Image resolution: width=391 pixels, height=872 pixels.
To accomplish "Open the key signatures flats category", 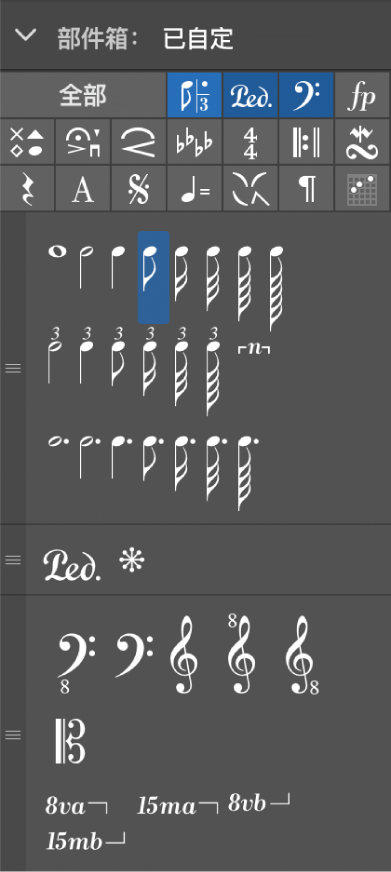I will tap(195, 142).
